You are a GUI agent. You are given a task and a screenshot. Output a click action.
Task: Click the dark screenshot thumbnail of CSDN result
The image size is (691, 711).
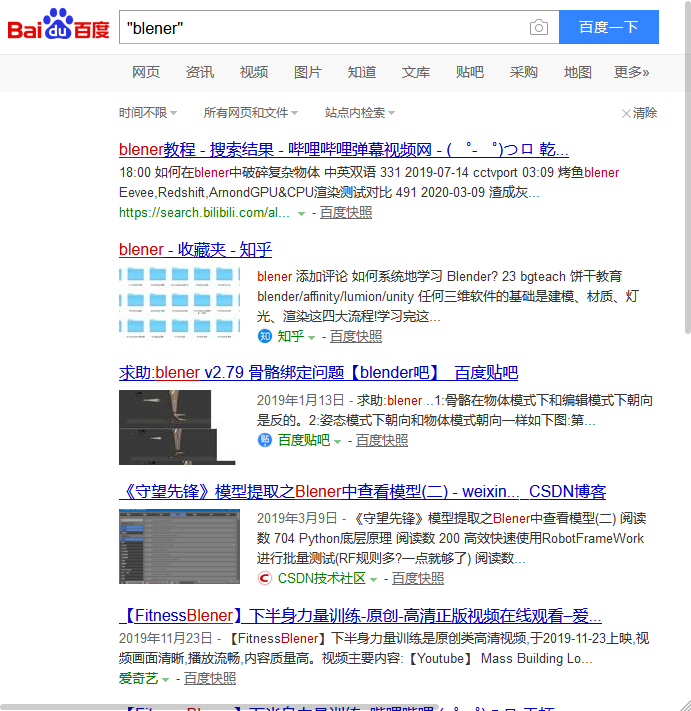180,546
